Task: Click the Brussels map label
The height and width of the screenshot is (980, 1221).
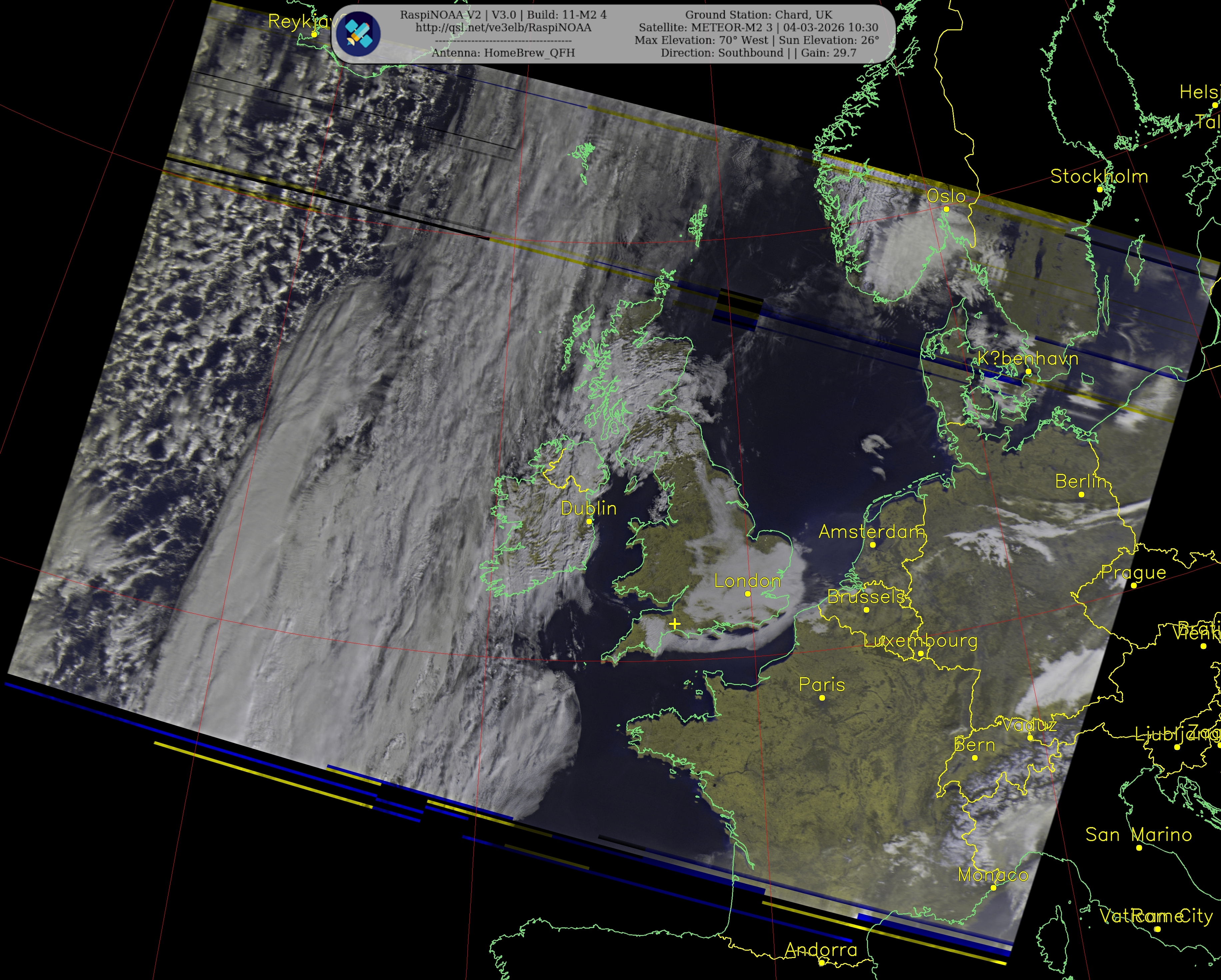Action: point(866,596)
